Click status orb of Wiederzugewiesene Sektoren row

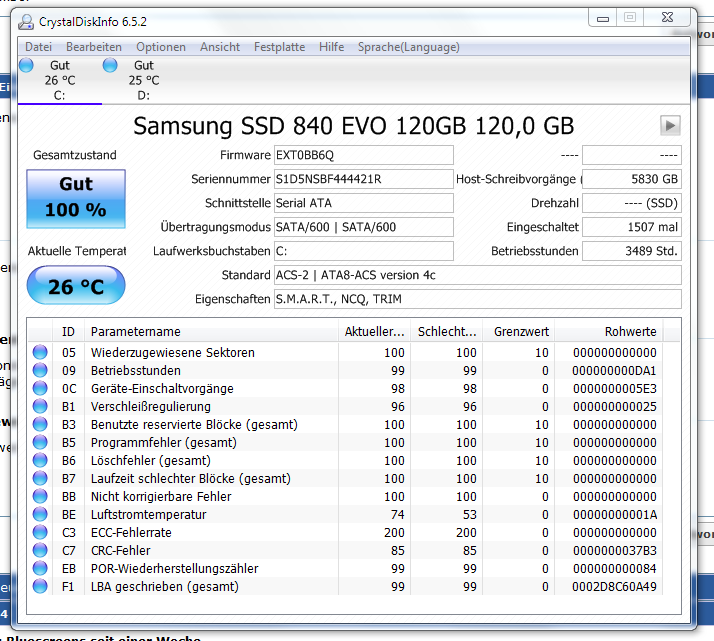coord(40,352)
